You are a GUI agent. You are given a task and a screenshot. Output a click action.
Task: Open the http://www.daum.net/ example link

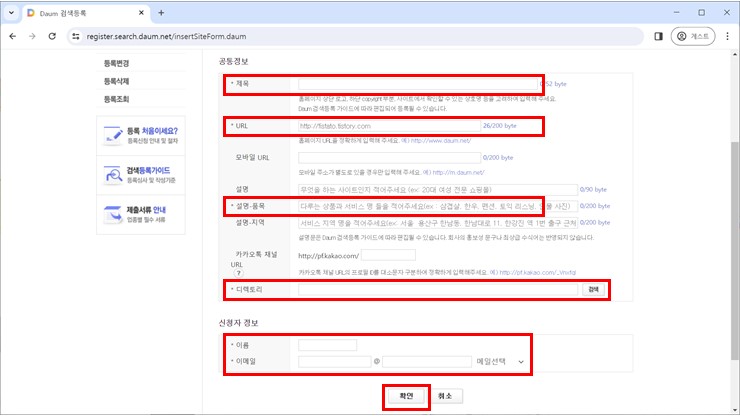pyautogui.click(x=441, y=141)
